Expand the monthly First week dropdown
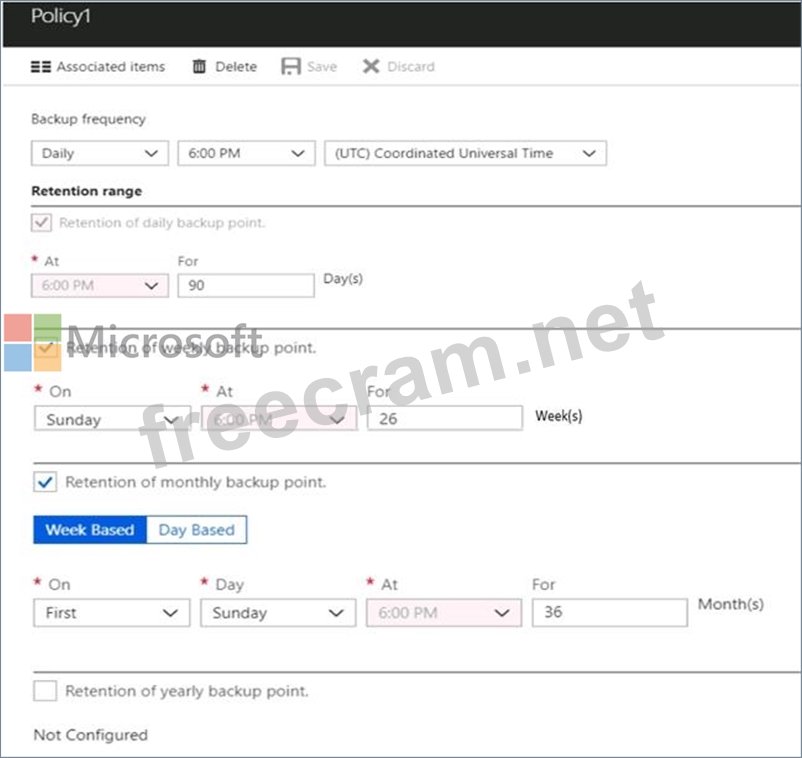The image size is (802, 758). (112, 613)
